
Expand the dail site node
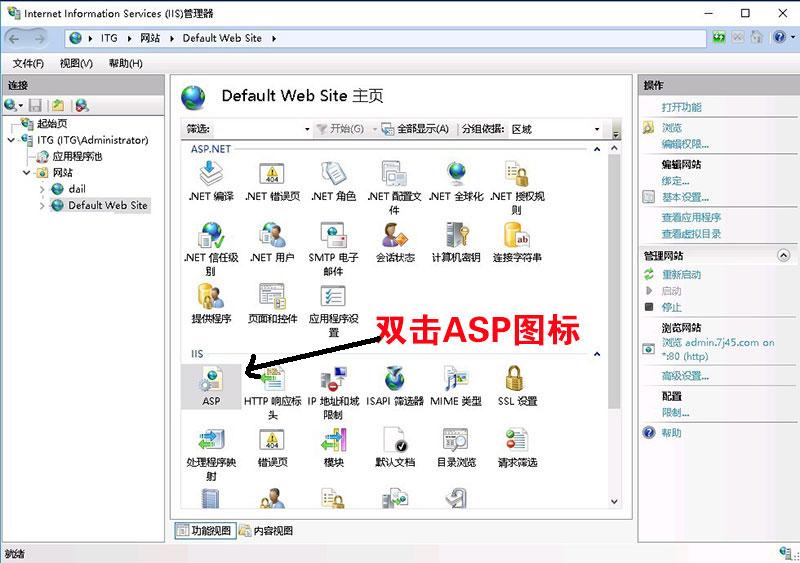[42, 189]
